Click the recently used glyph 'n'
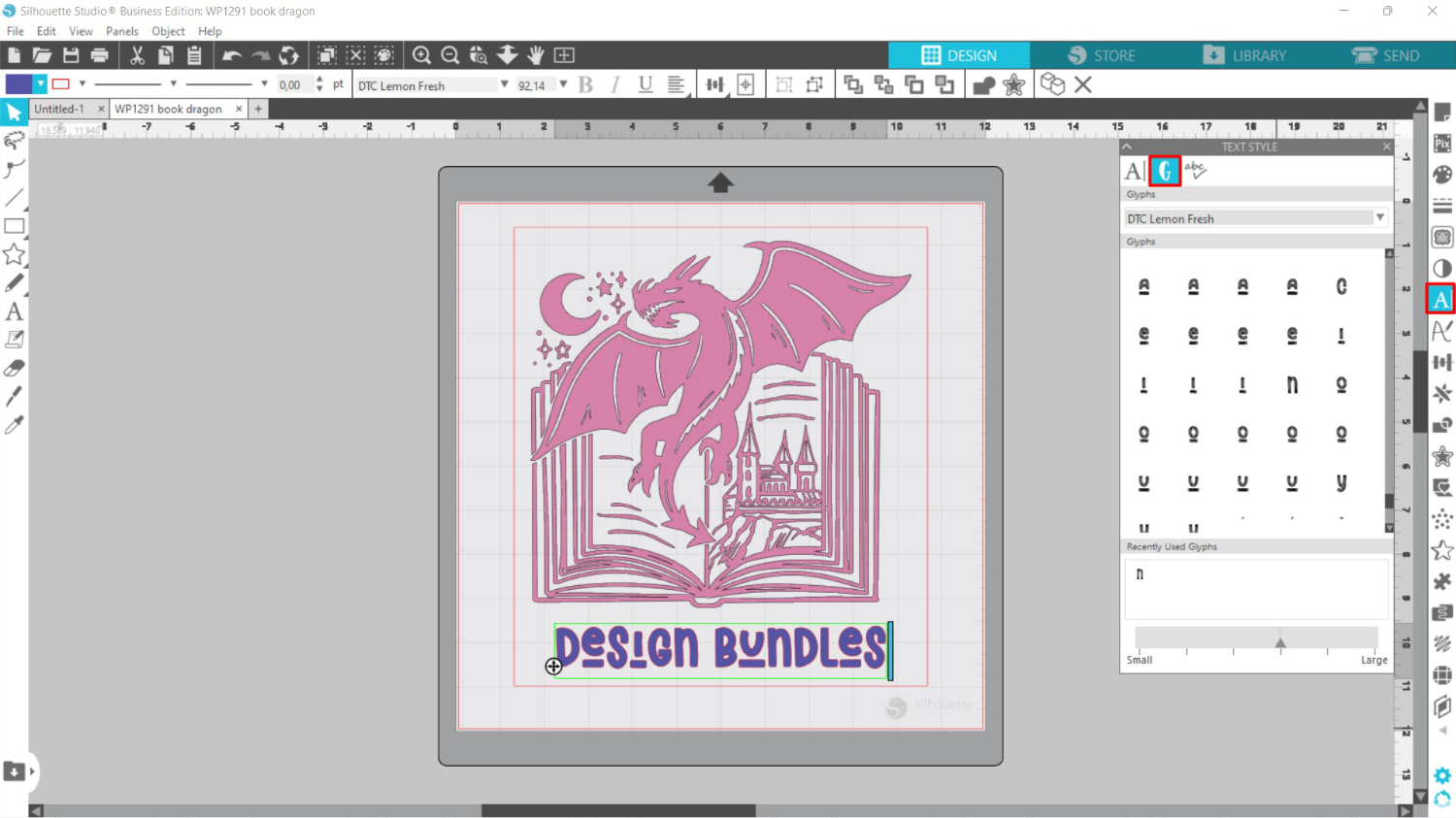1456x818 pixels. (1140, 574)
